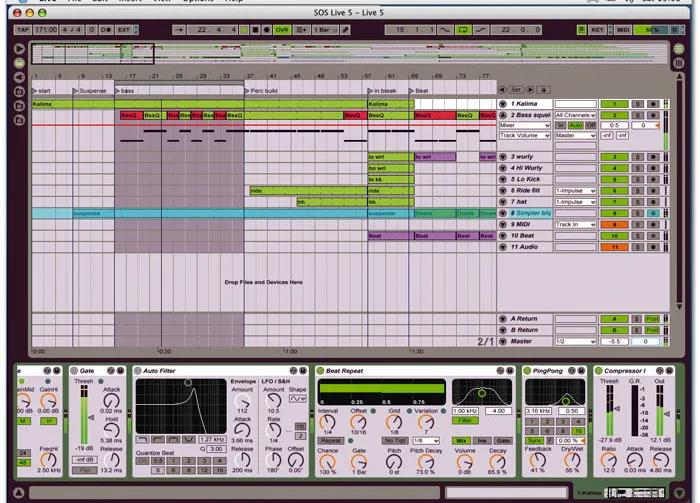Image resolution: width=700 pixels, height=503 pixels.
Task: Click the transport stop button
Action: [255, 30]
